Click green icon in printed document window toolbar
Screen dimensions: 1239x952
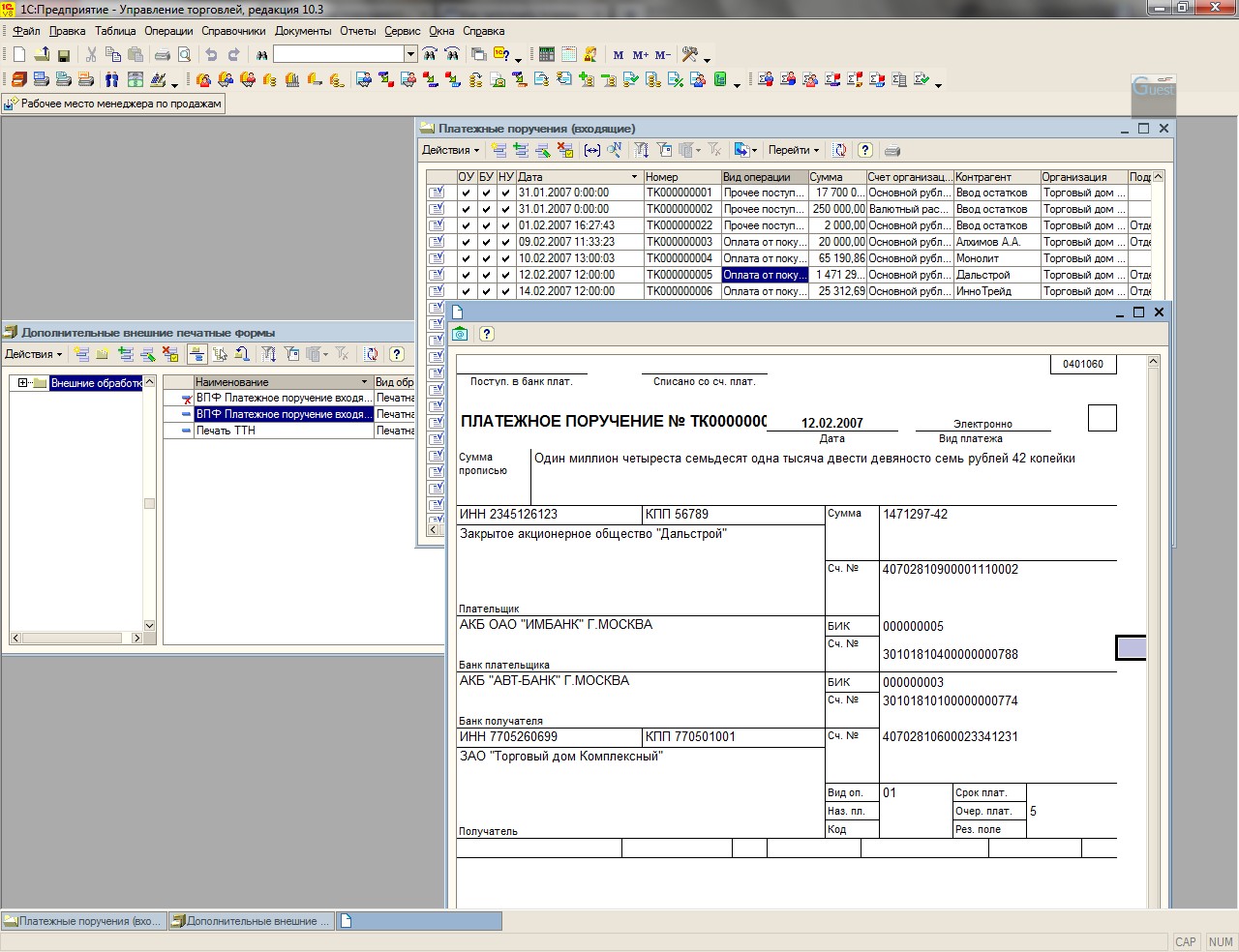461,334
